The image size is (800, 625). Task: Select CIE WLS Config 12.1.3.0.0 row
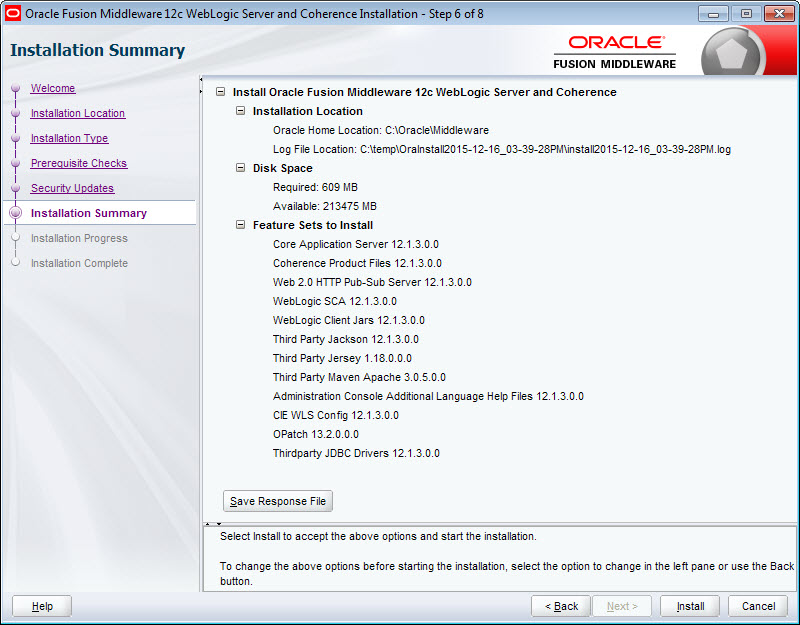[336, 415]
